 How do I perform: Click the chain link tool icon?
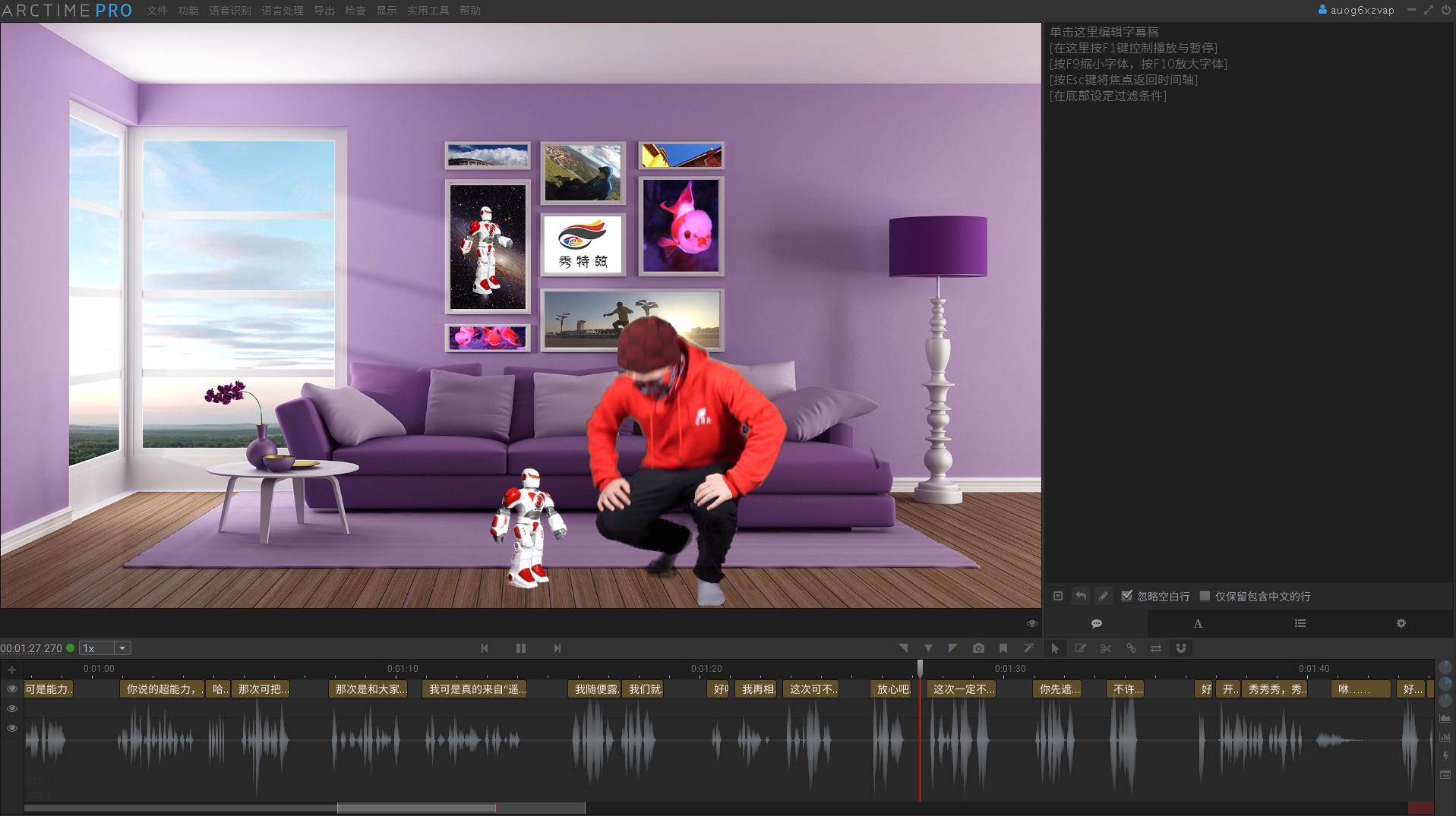(1131, 648)
